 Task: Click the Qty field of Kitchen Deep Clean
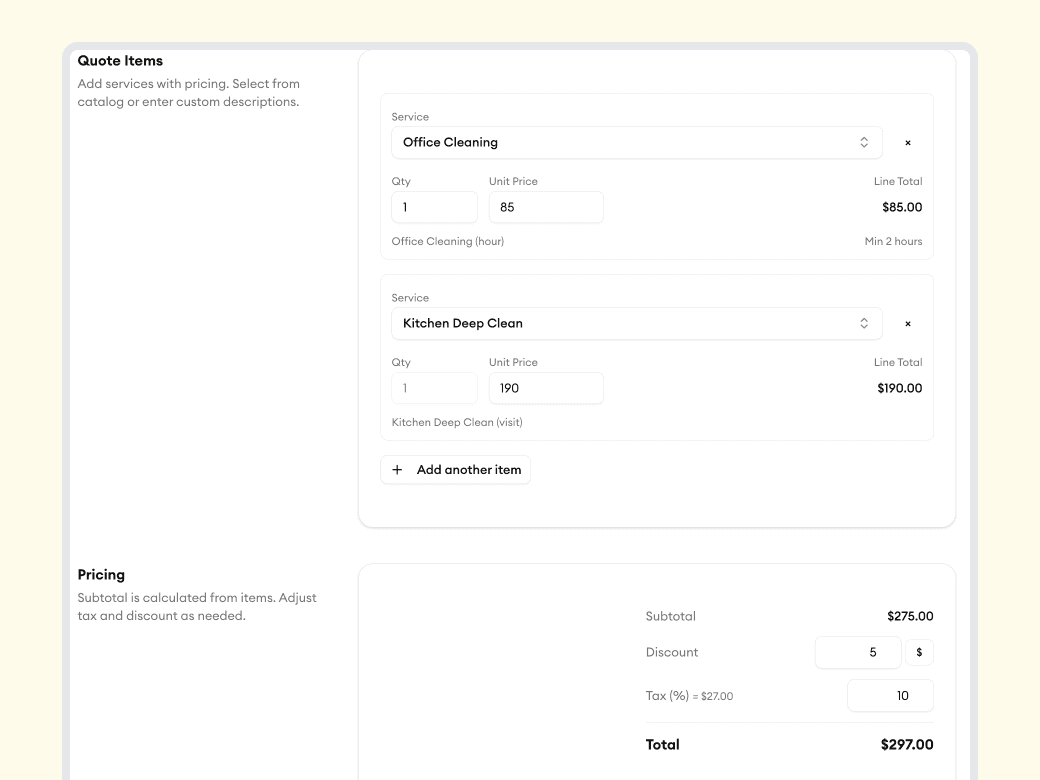[x=434, y=388]
